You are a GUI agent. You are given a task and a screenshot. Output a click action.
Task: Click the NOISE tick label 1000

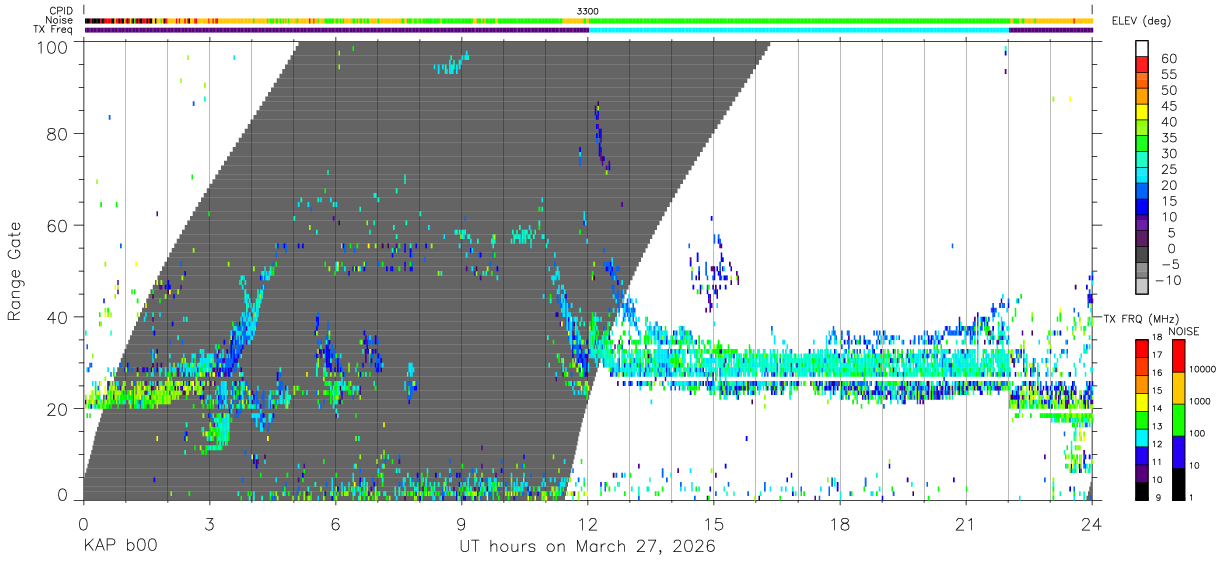(x=1200, y=403)
